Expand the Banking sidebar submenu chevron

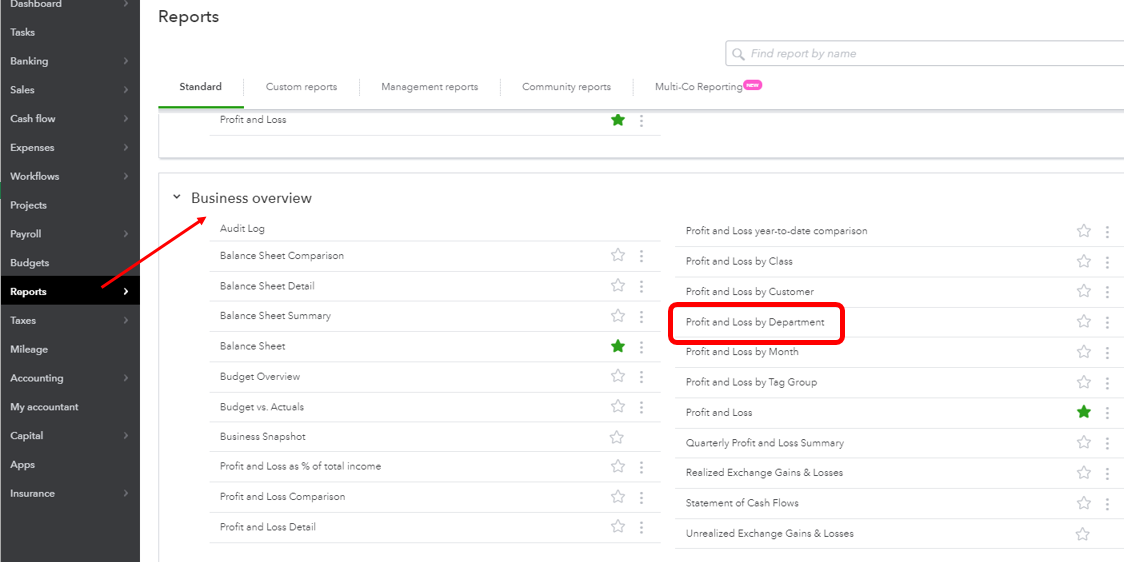coord(125,62)
